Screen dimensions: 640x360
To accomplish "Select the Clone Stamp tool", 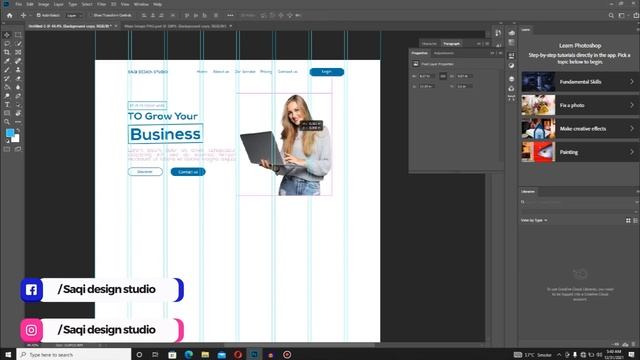I will tap(18, 70).
